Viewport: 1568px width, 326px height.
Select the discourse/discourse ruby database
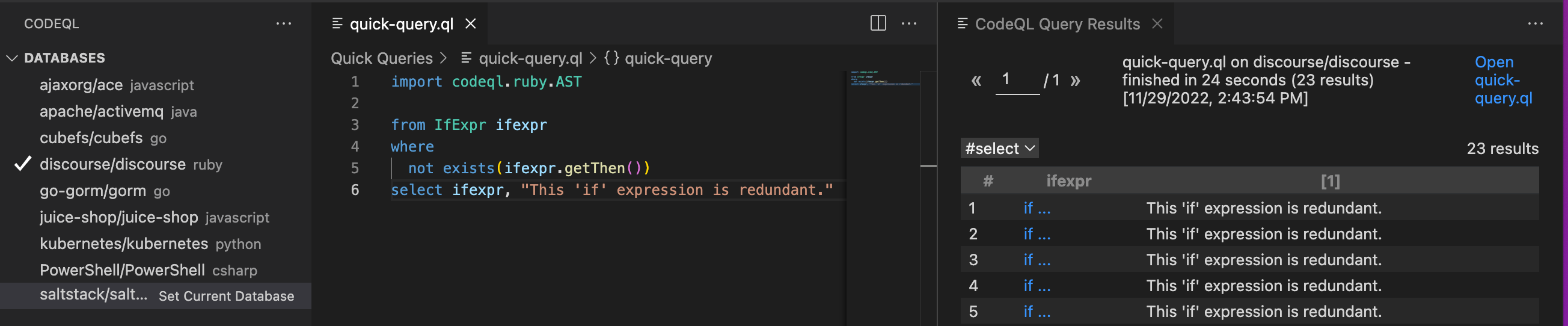click(x=131, y=165)
